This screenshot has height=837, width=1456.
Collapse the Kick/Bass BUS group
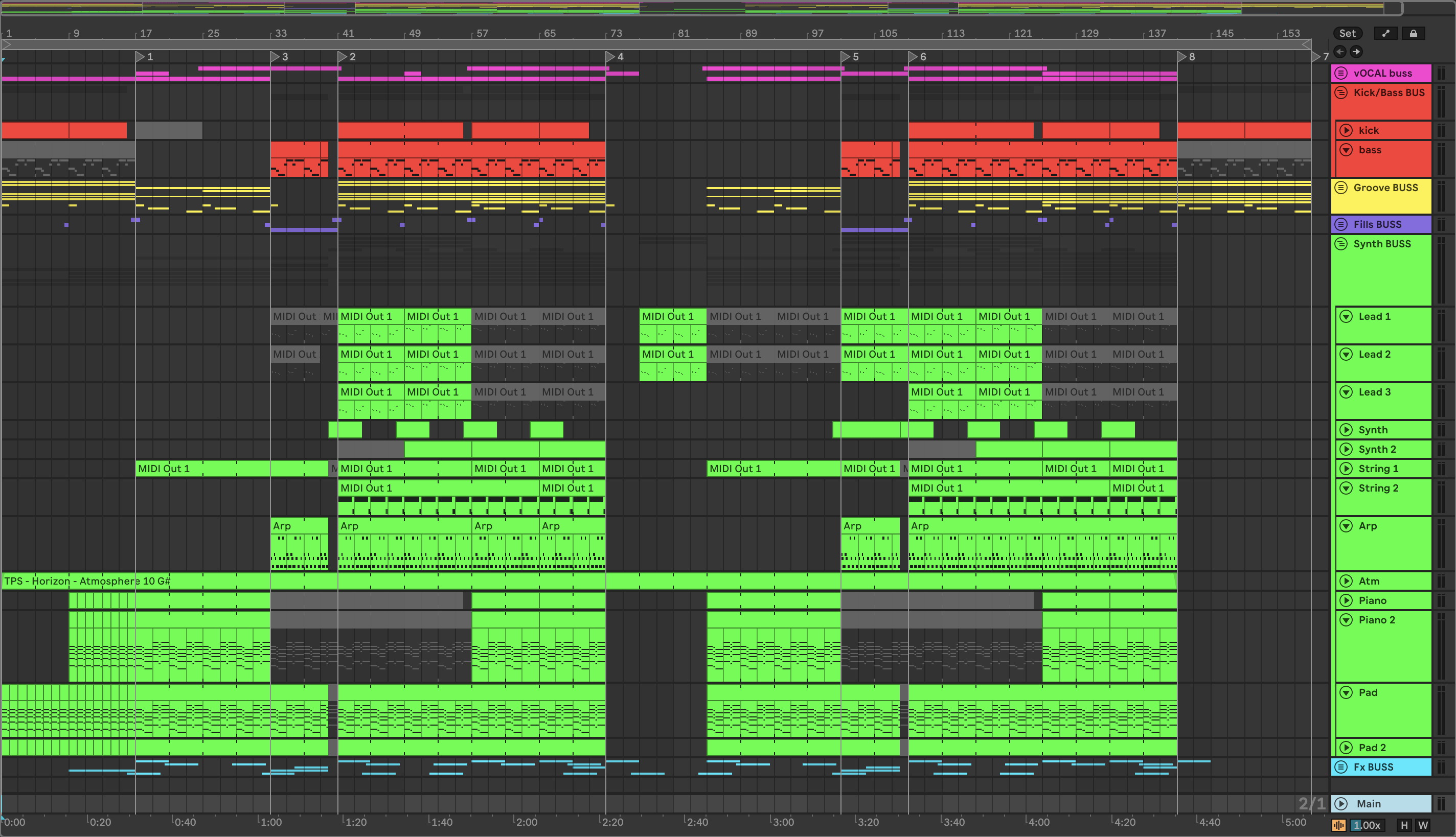(1341, 92)
